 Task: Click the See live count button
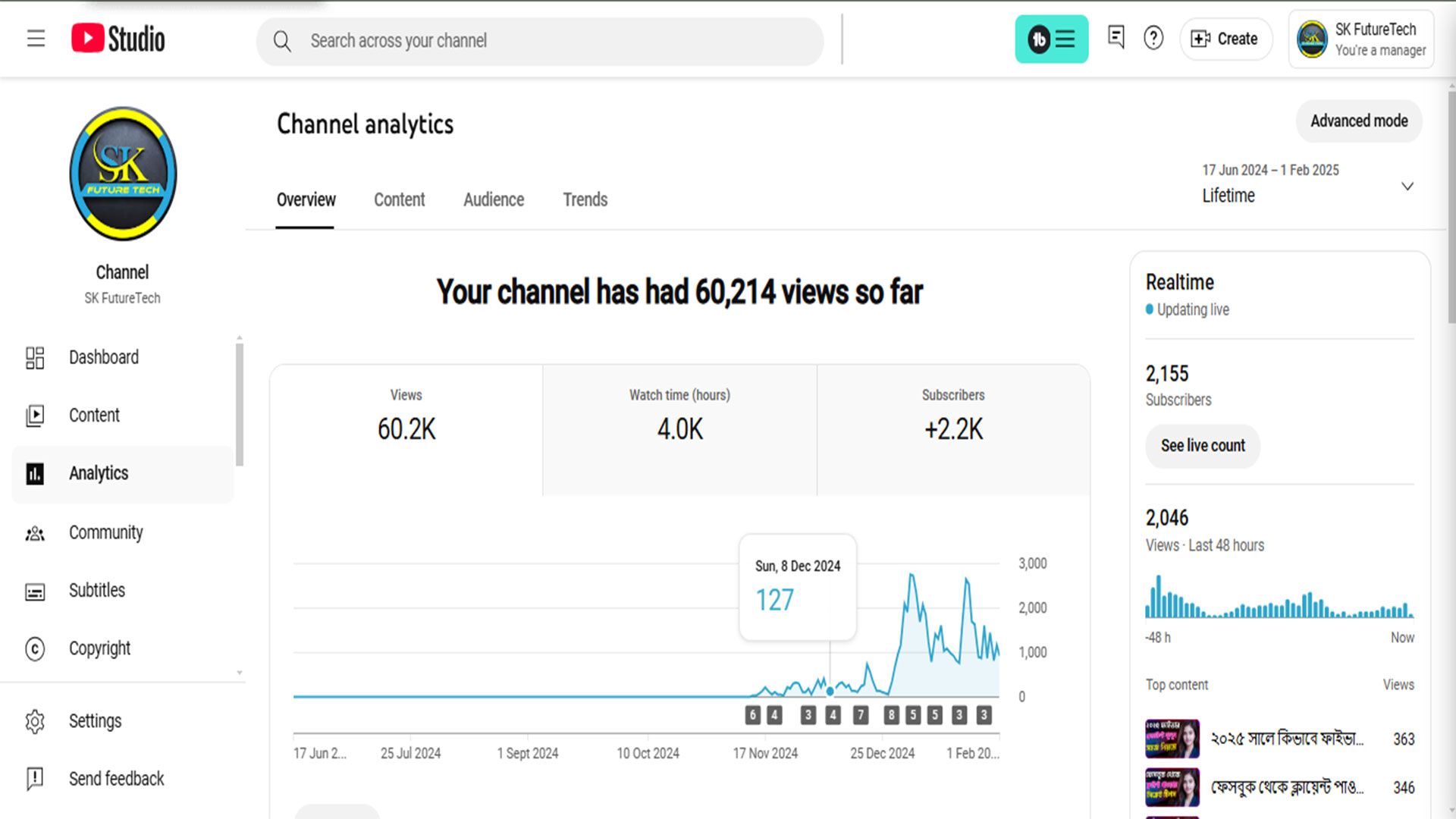click(x=1203, y=446)
